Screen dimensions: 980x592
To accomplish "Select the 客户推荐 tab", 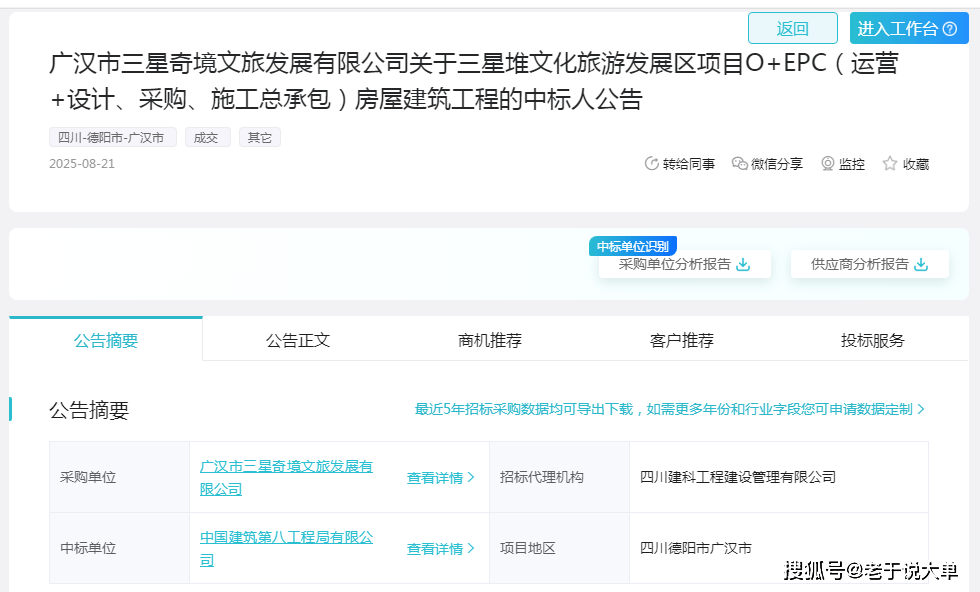I will coord(682,340).
